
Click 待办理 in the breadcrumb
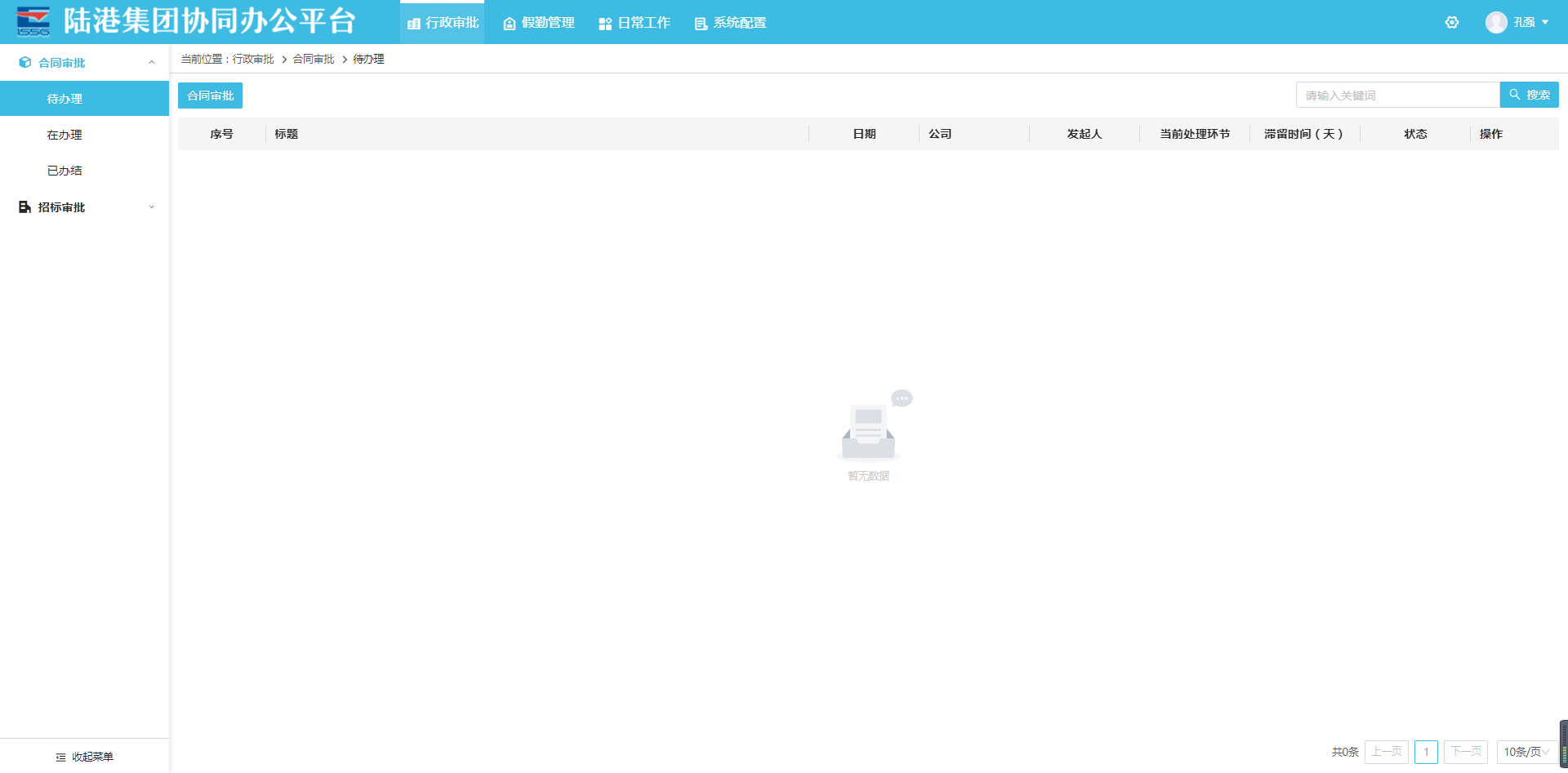click(368, 59)
